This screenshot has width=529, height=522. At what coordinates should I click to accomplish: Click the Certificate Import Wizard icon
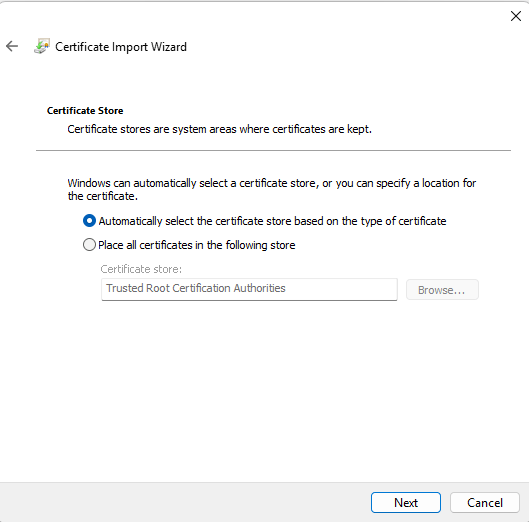[42, 46]
